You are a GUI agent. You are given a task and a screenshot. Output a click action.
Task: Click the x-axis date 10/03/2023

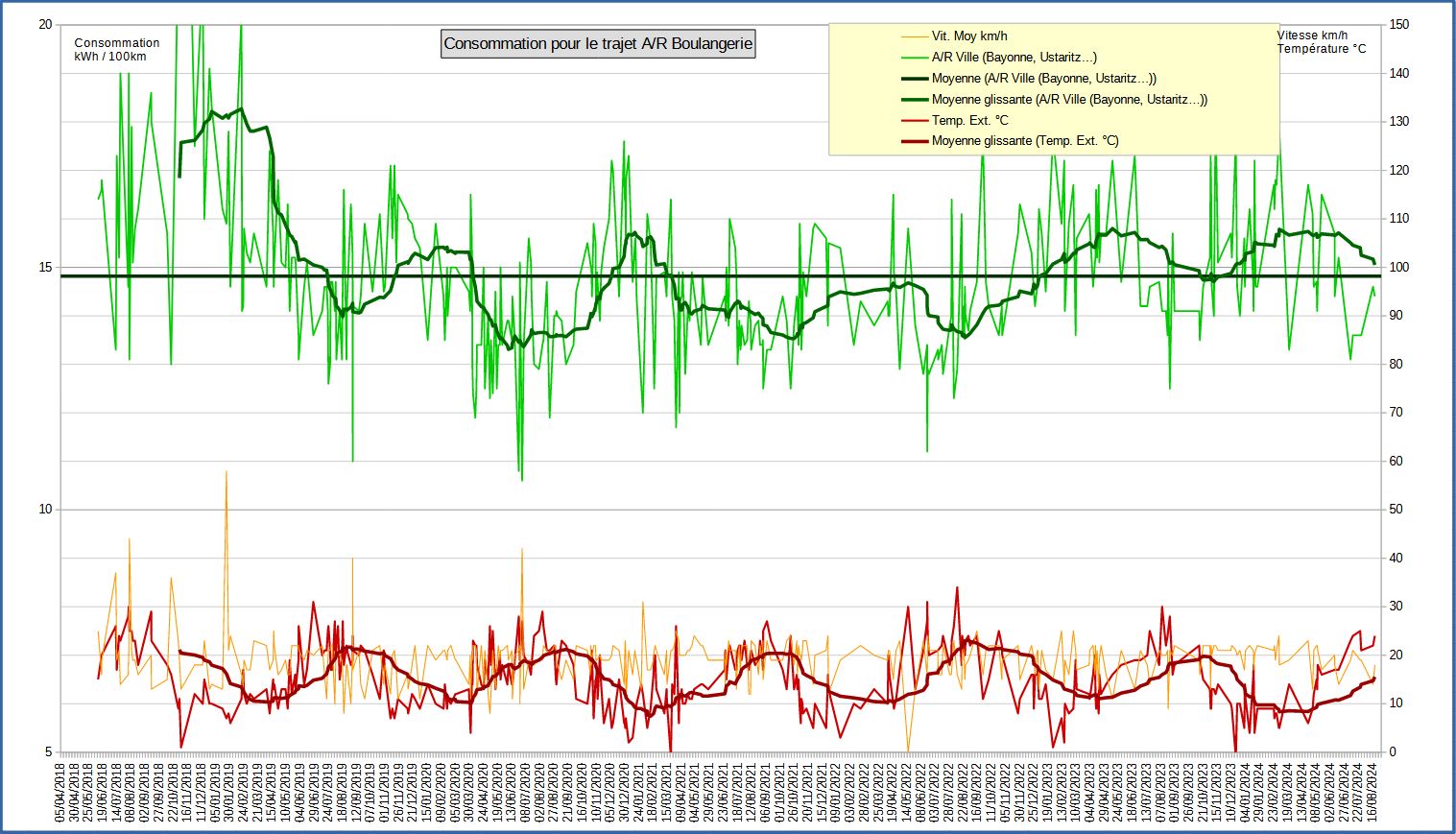point(1077,793)
